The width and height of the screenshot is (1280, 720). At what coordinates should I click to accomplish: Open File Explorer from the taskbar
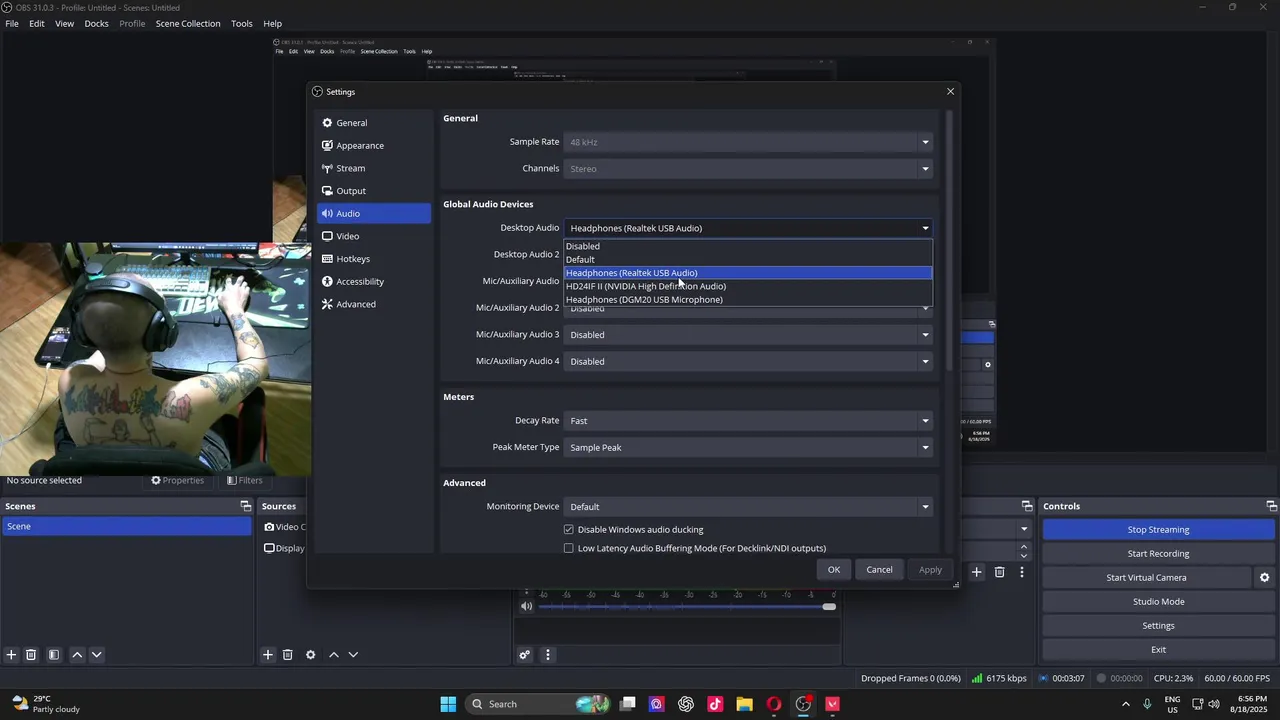click(x=744, y=704)
